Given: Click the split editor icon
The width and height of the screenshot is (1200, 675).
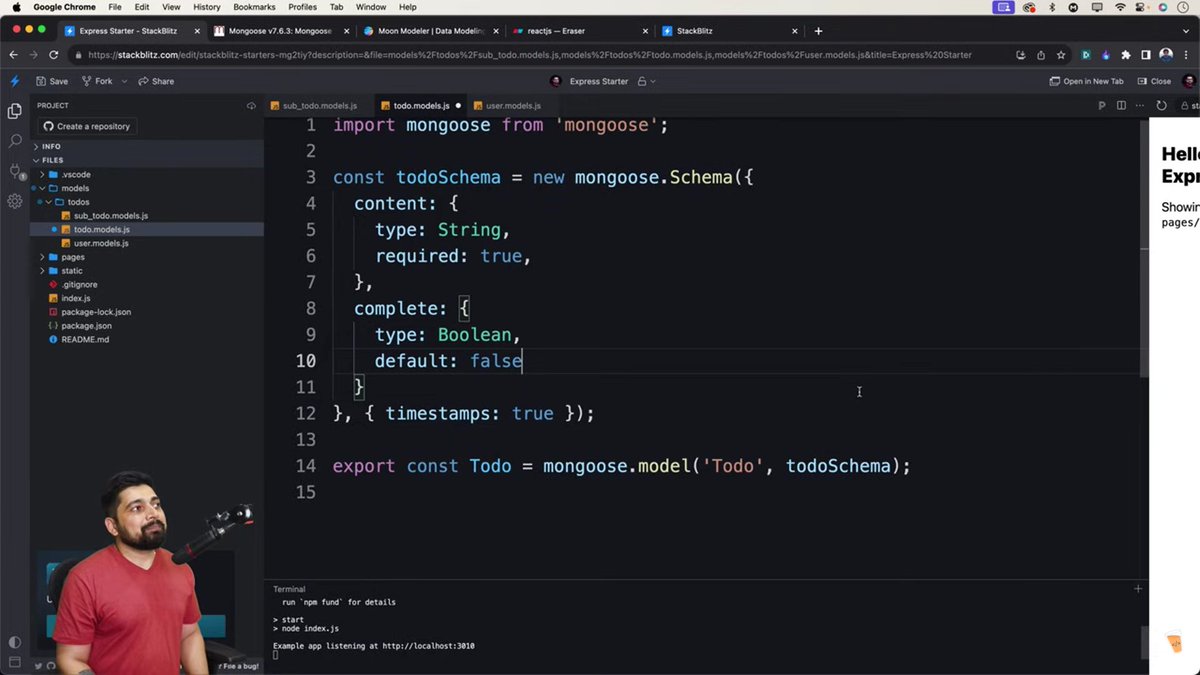Looking at the screenshot, I should pyautogui.click(x=1121, y=104).
